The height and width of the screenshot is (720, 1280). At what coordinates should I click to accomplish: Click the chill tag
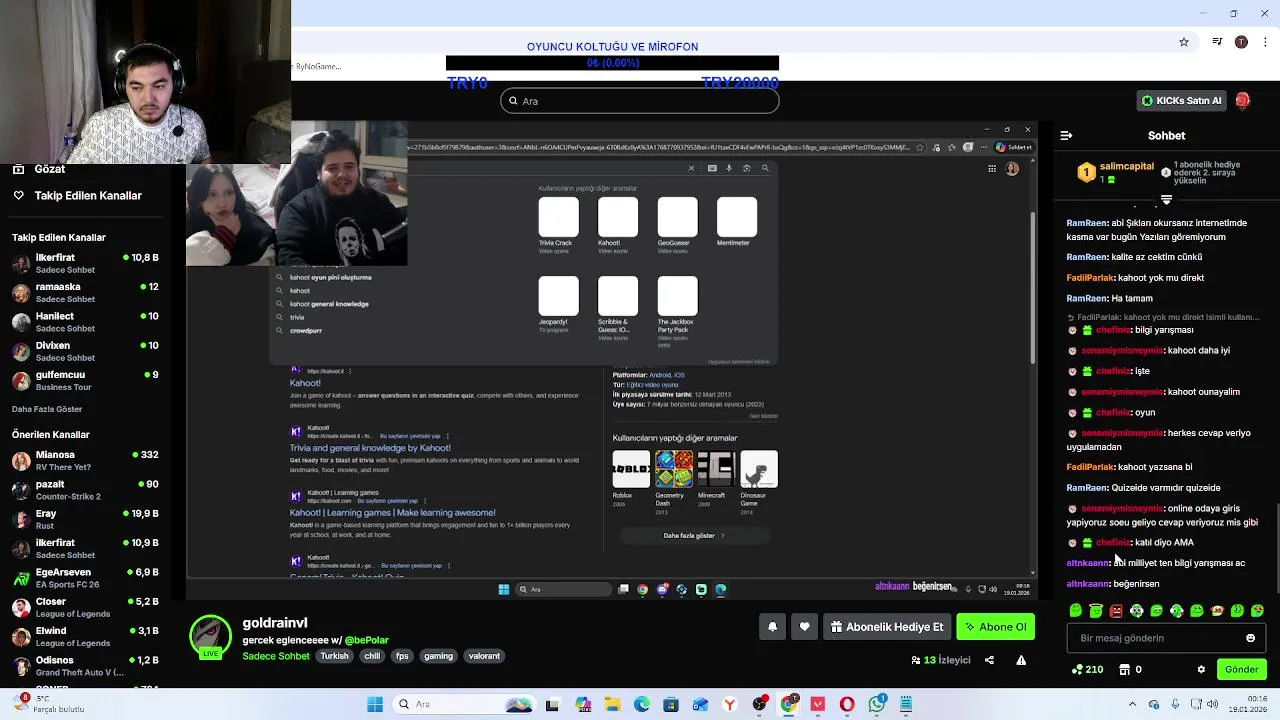(x=372, y=656)
